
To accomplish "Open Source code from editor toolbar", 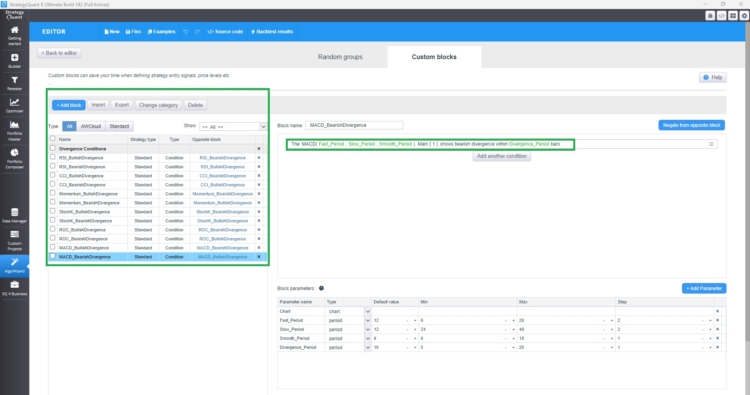I will (225, 32).
